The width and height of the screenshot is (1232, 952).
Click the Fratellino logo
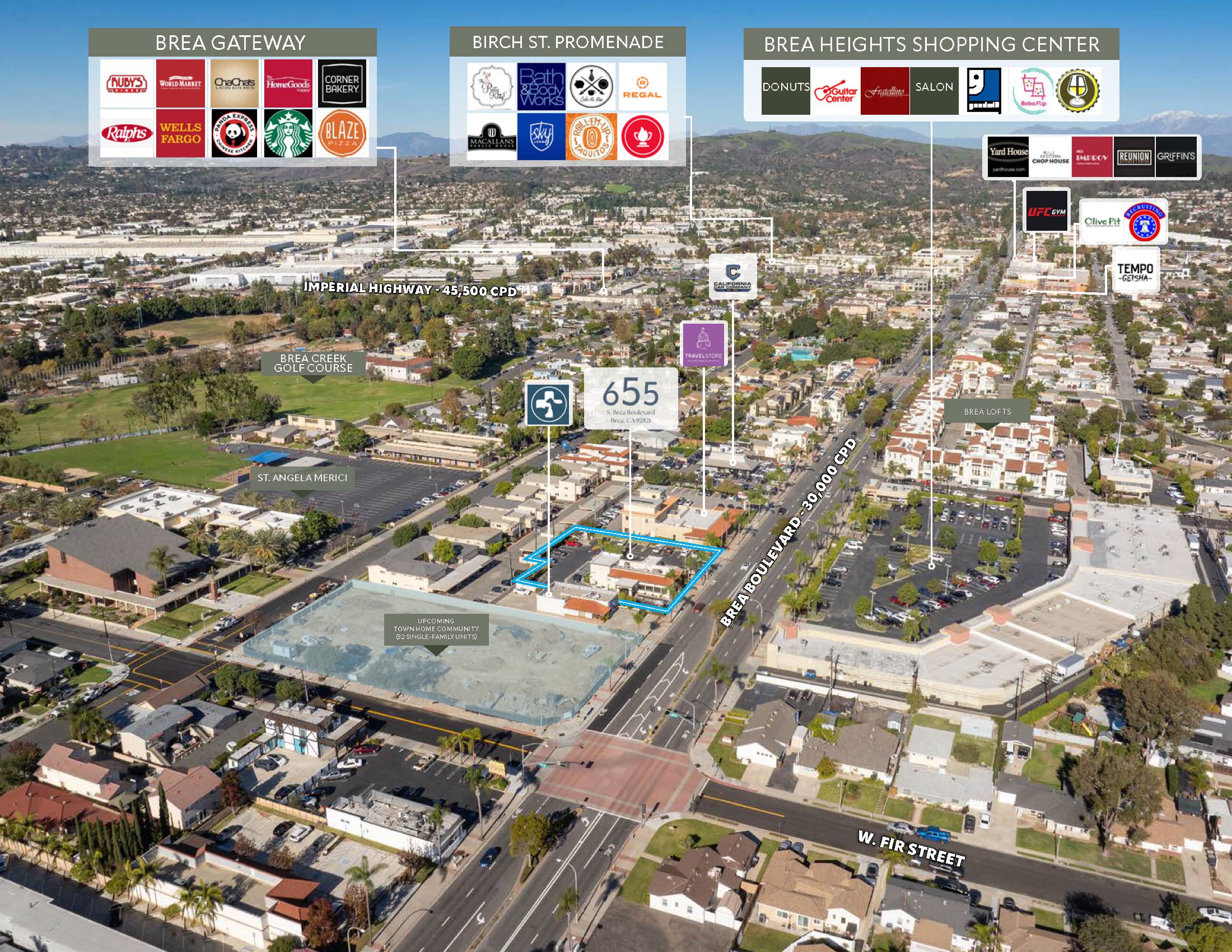[885, 91]
